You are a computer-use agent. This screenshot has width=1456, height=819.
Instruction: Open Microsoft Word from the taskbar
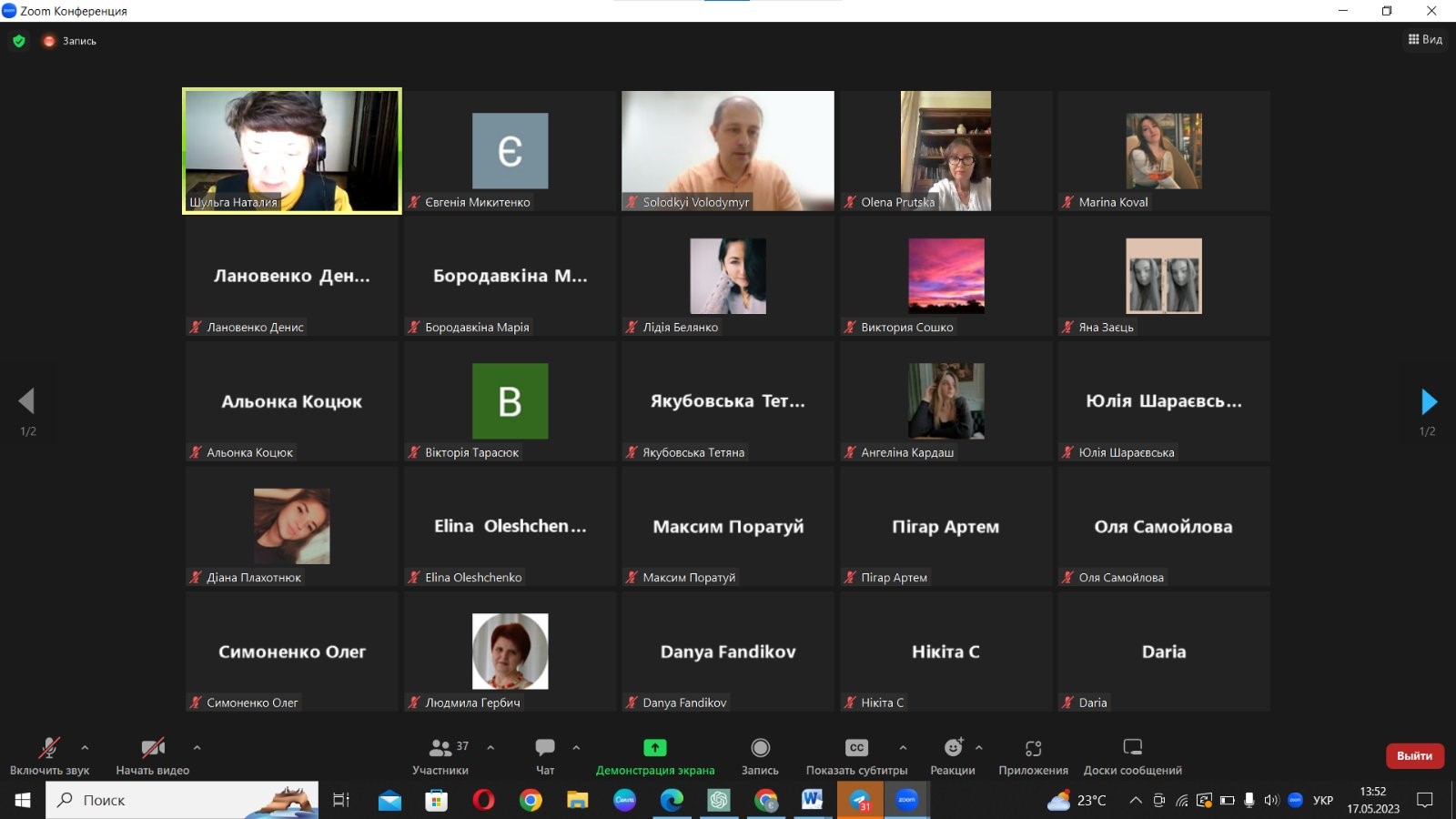(812, 800)
